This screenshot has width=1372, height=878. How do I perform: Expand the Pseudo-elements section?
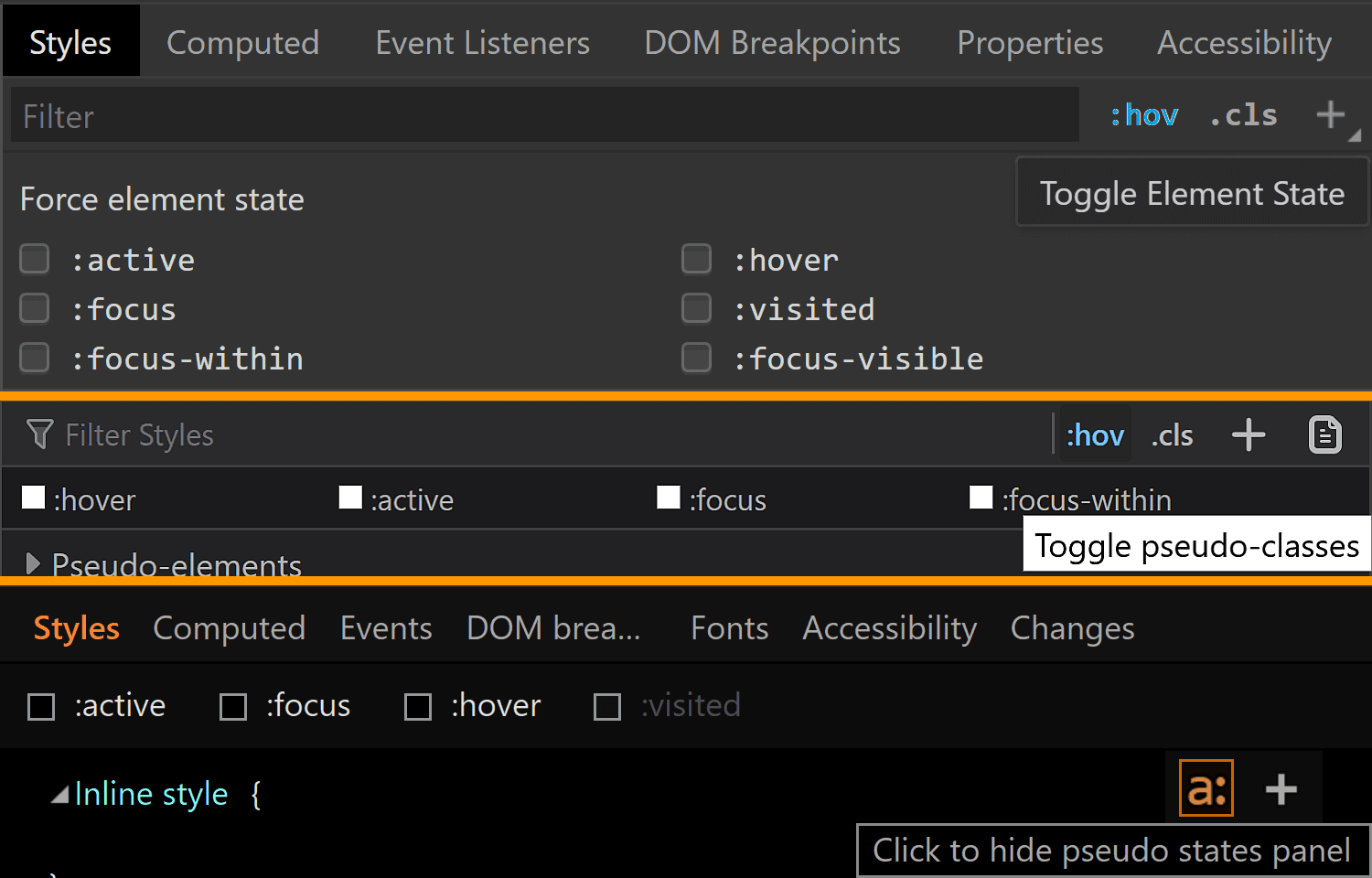click(x=33, y=563)
